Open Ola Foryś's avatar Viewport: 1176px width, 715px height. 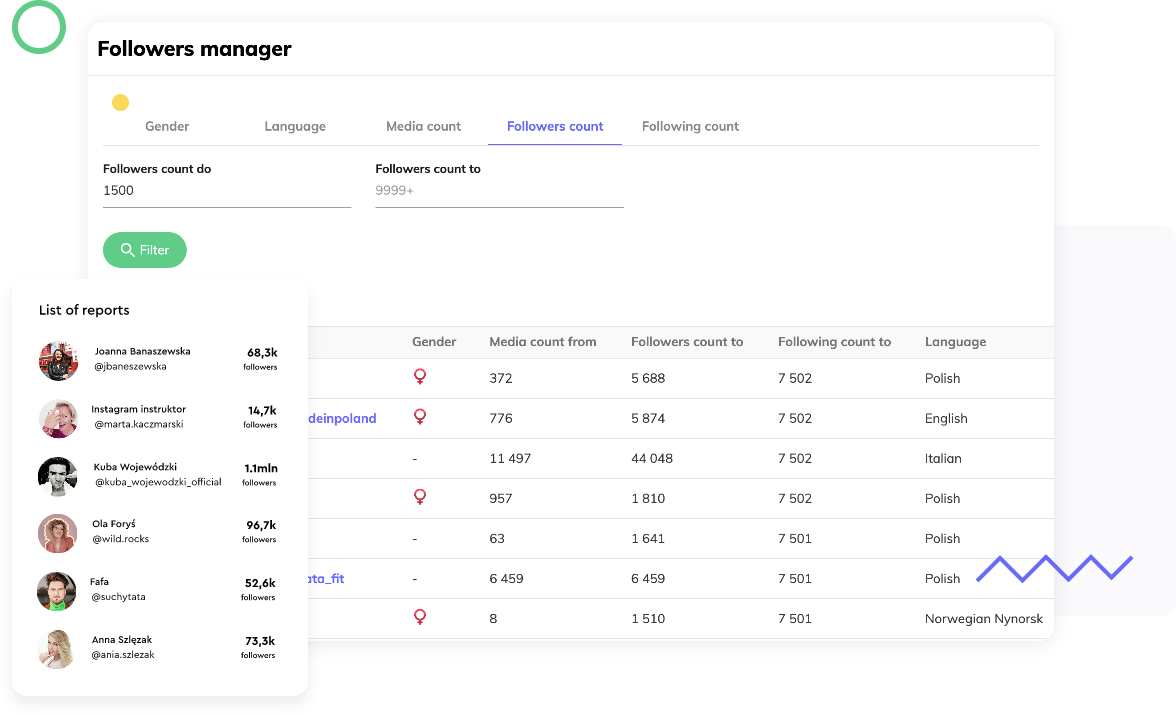(58, 533)
